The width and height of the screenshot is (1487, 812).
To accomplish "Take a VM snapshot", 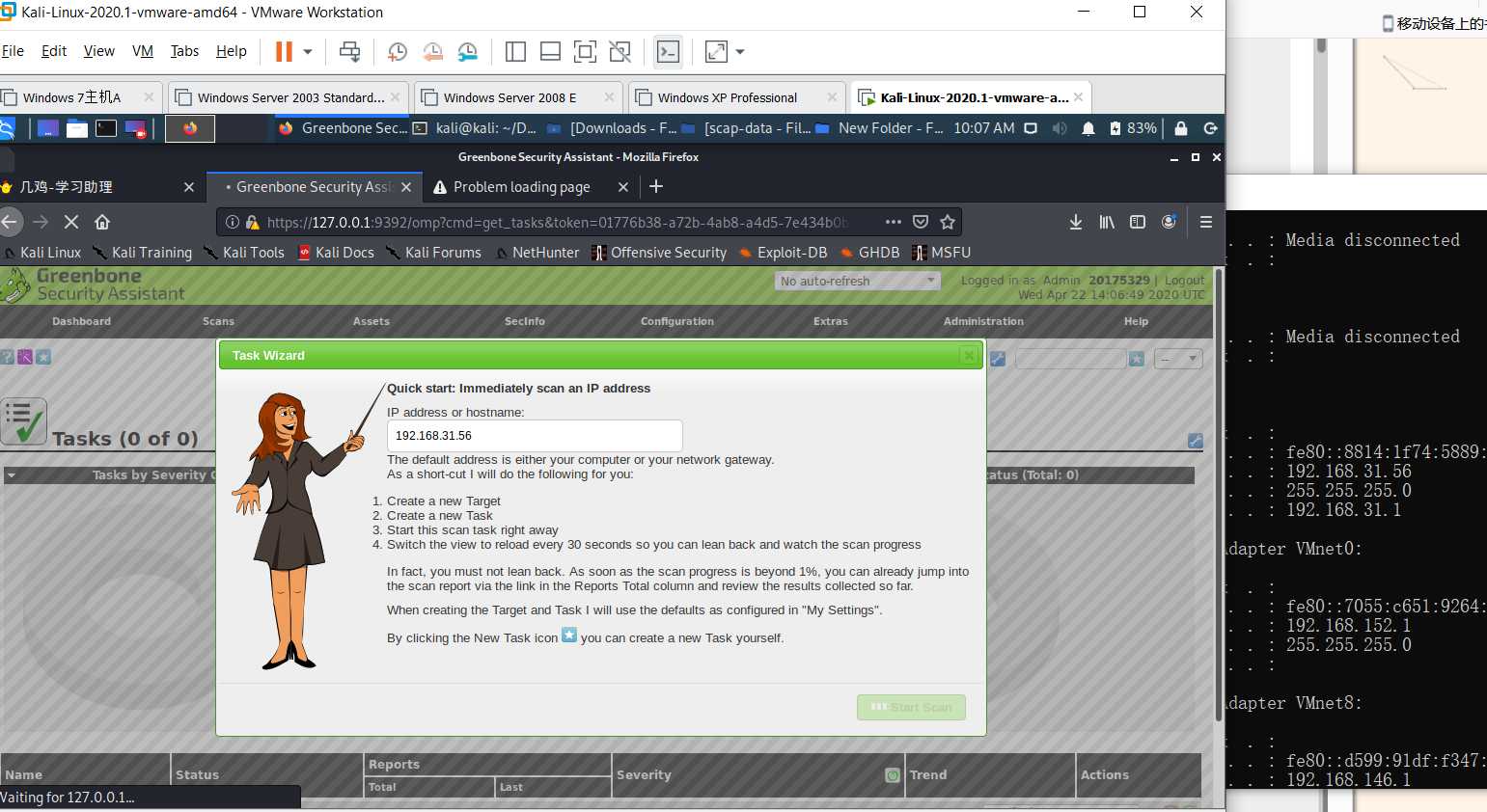I will pyautogui.click(x=398, y=52).
